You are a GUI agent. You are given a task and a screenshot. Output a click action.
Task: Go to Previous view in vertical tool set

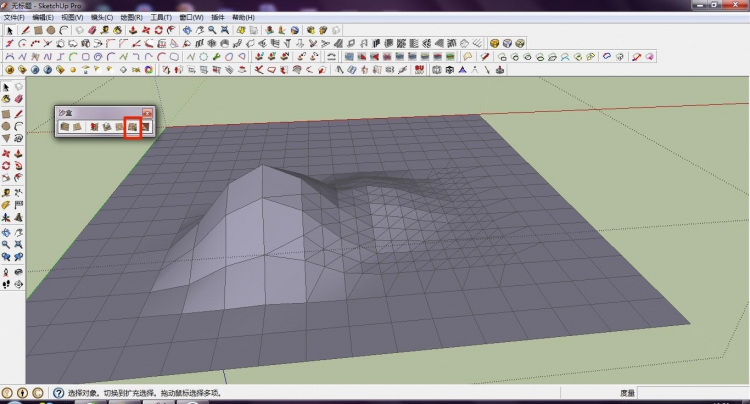tap(6, 256)
